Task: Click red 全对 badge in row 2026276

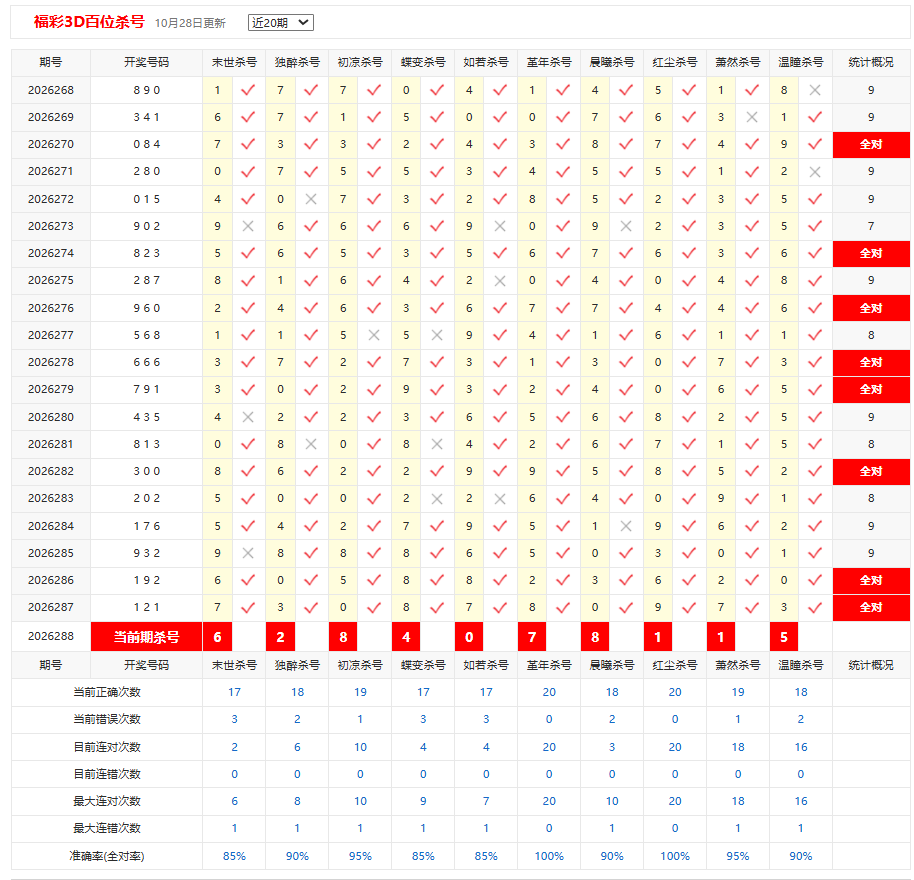Action: point(871,308)
